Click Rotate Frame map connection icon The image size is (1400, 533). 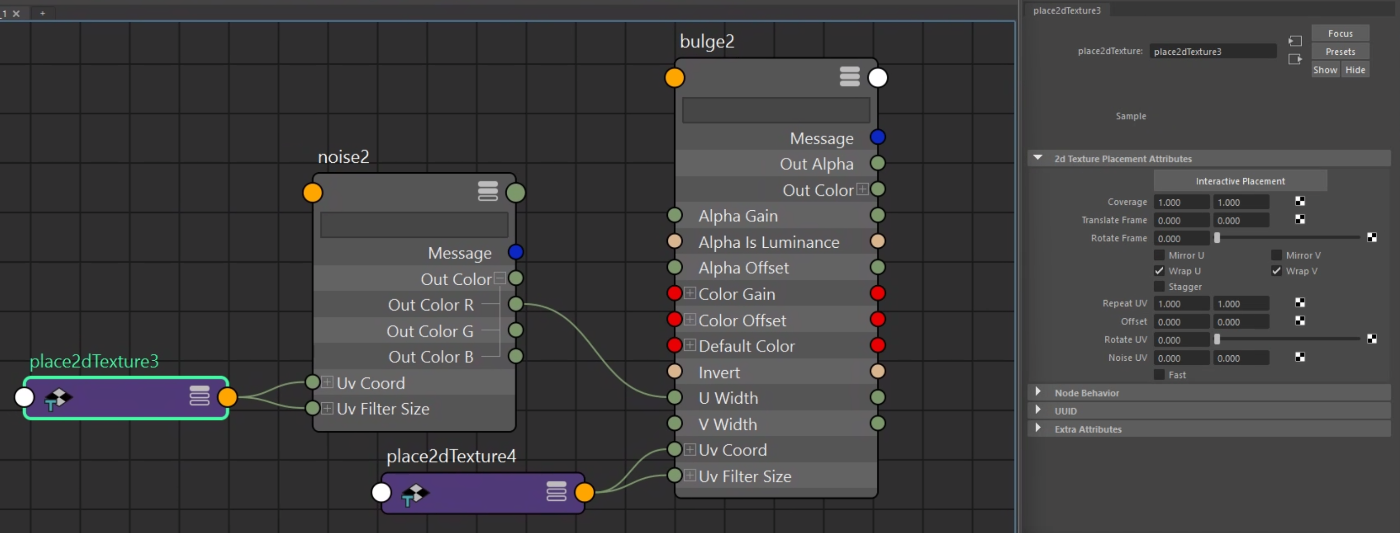click(x=1372, y=238)
